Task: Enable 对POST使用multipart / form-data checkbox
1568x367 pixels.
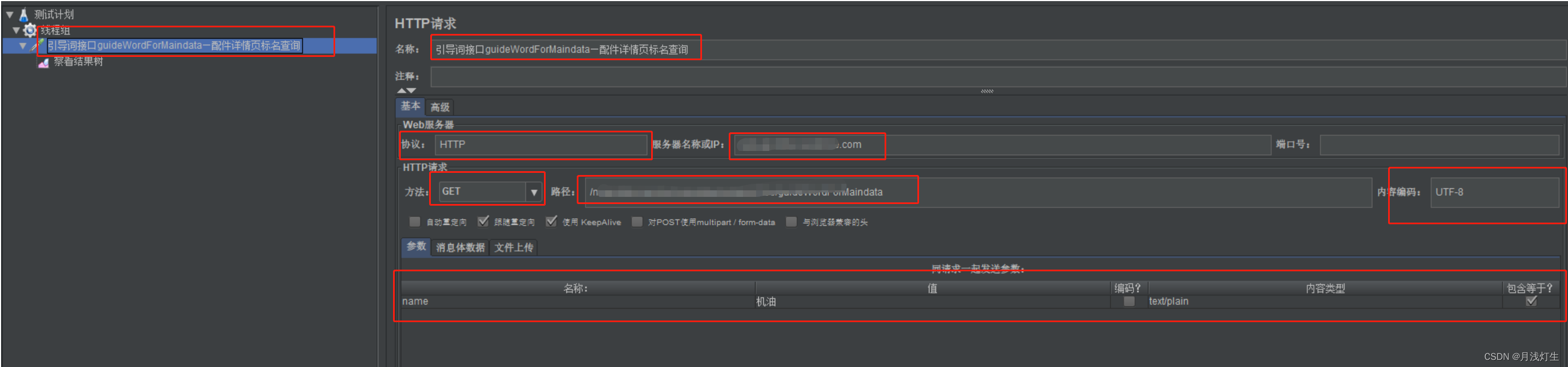Action: pos(637,222)
